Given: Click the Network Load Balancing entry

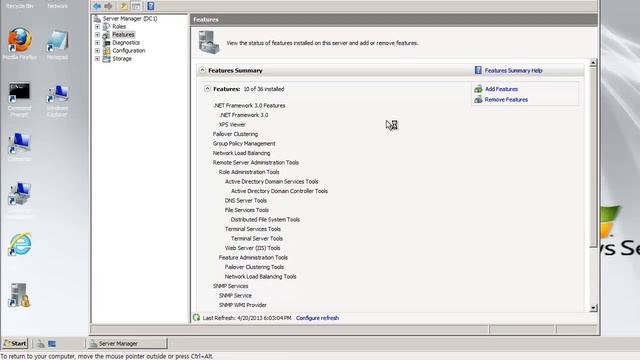Looking at the screenshot, I should tap(241, 153).
